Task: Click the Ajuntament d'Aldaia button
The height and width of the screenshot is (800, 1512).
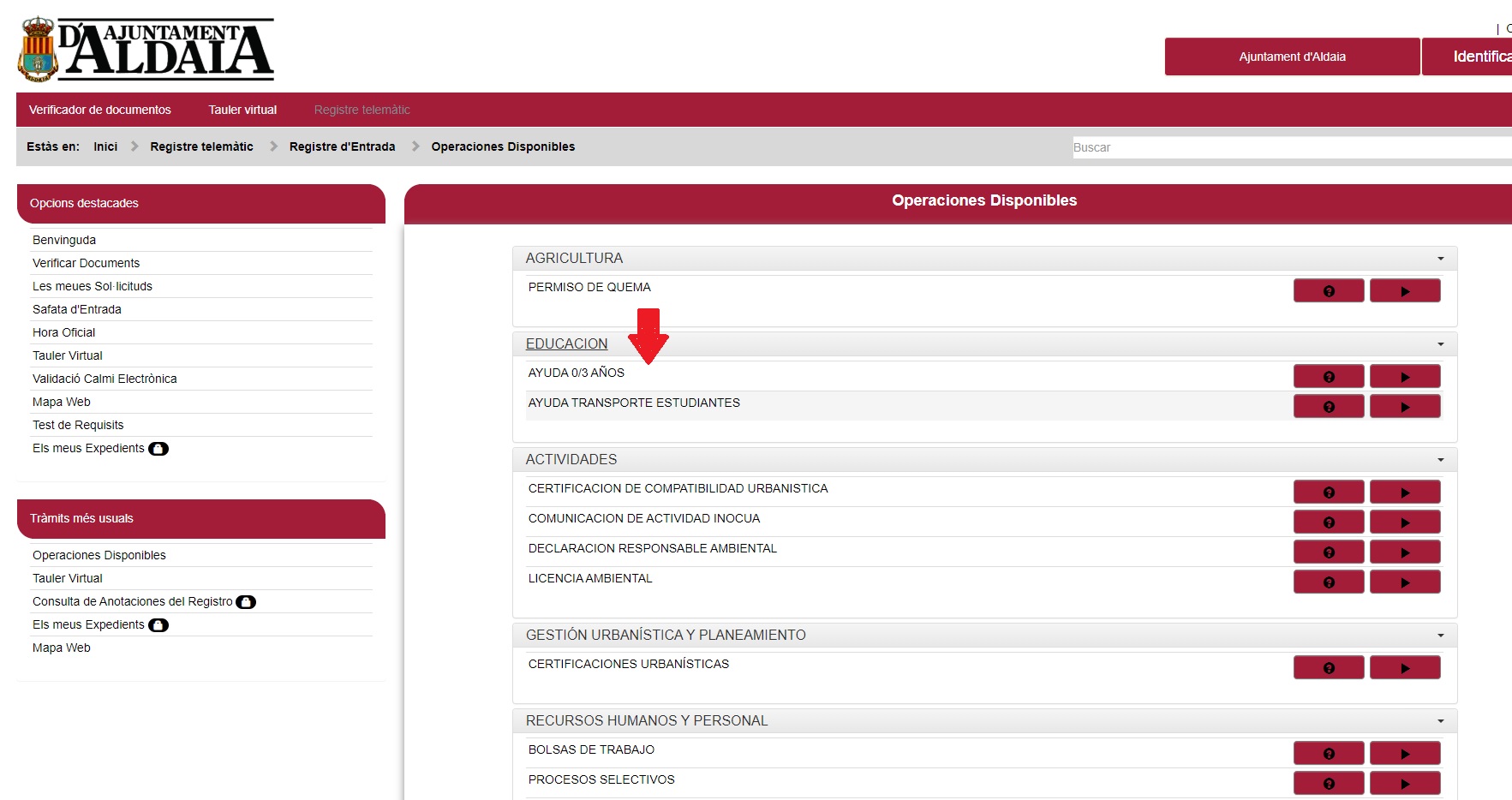Action: point(1292,57)
